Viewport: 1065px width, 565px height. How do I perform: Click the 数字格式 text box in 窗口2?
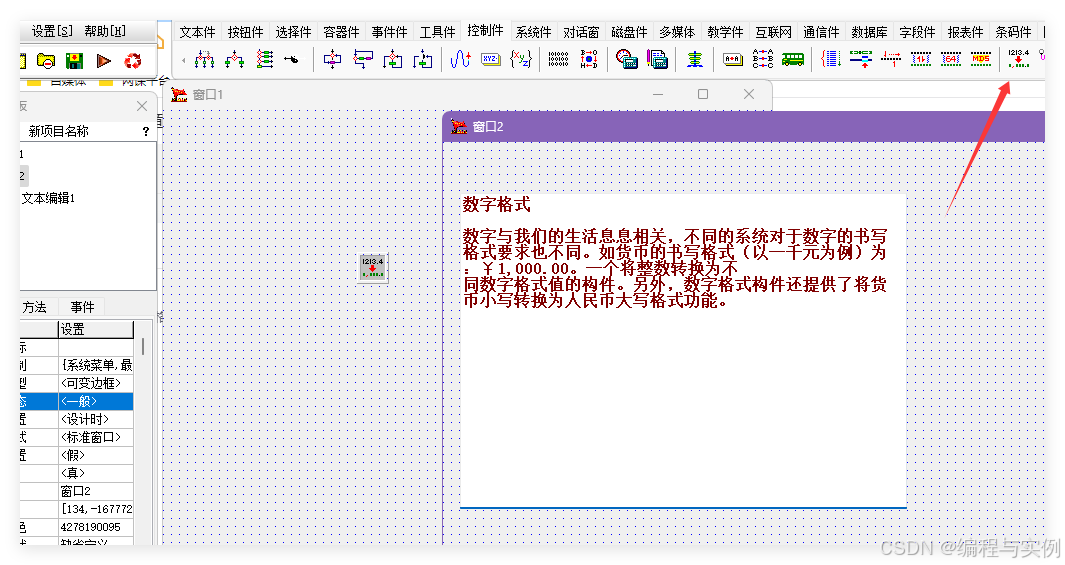pos(683,350)
